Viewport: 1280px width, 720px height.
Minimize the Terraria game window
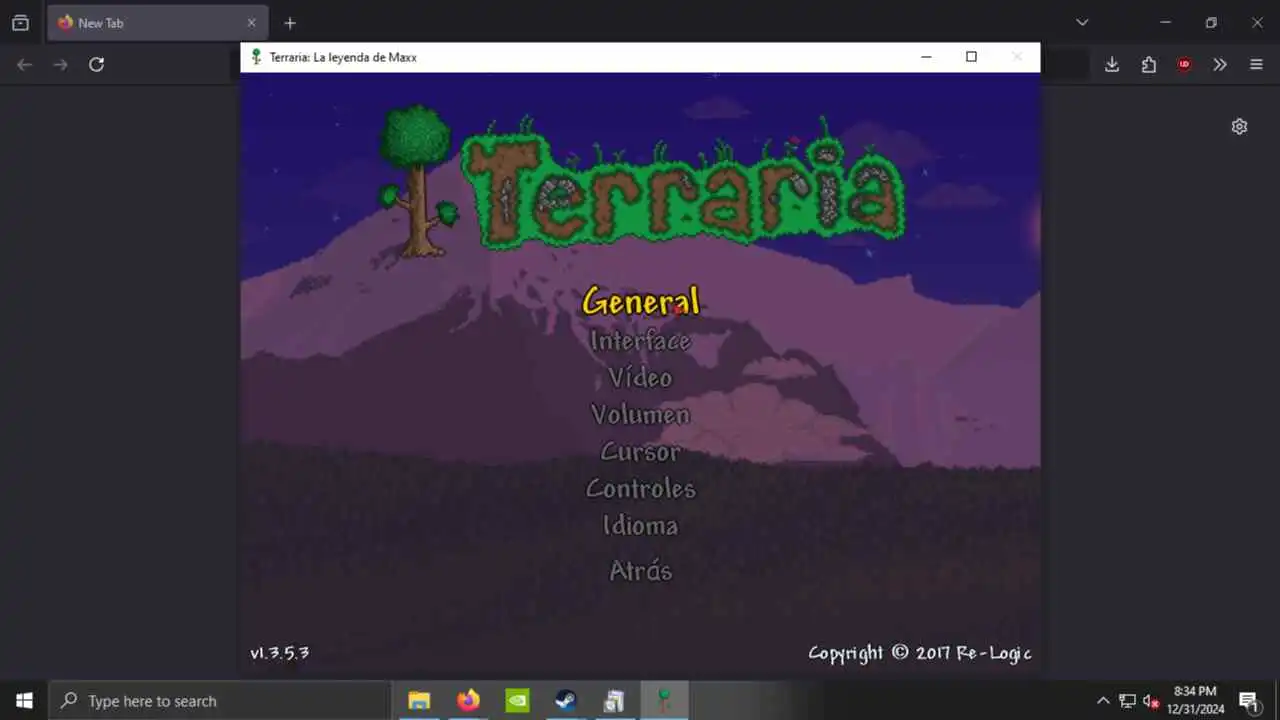point(926,57)
